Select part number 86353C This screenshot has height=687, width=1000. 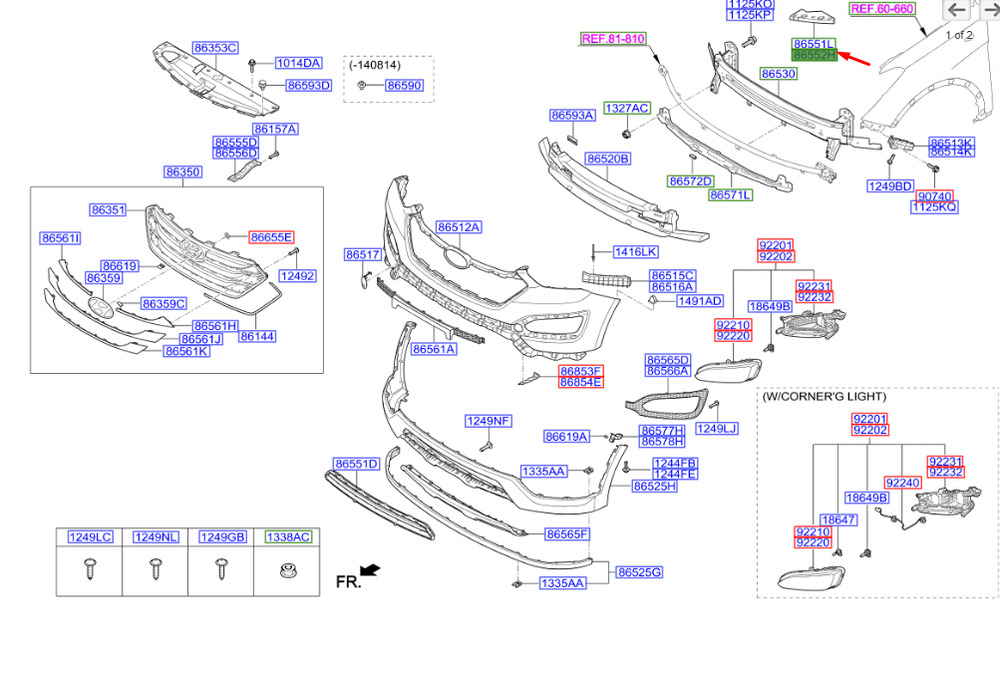pos(216,48)
